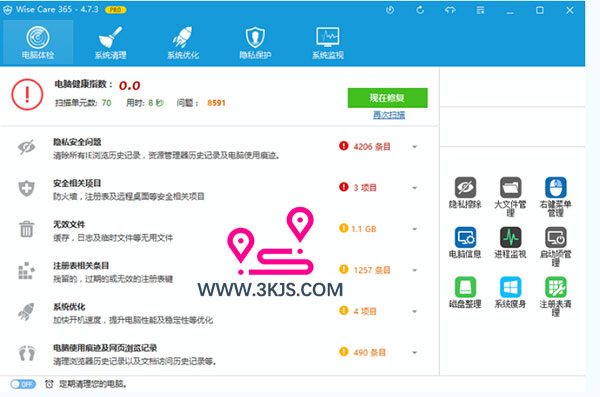The height and width of the screenshot is (397, 600).
Task: Click the trash can icon of 无效文件
Action: [x=26, y=229]
